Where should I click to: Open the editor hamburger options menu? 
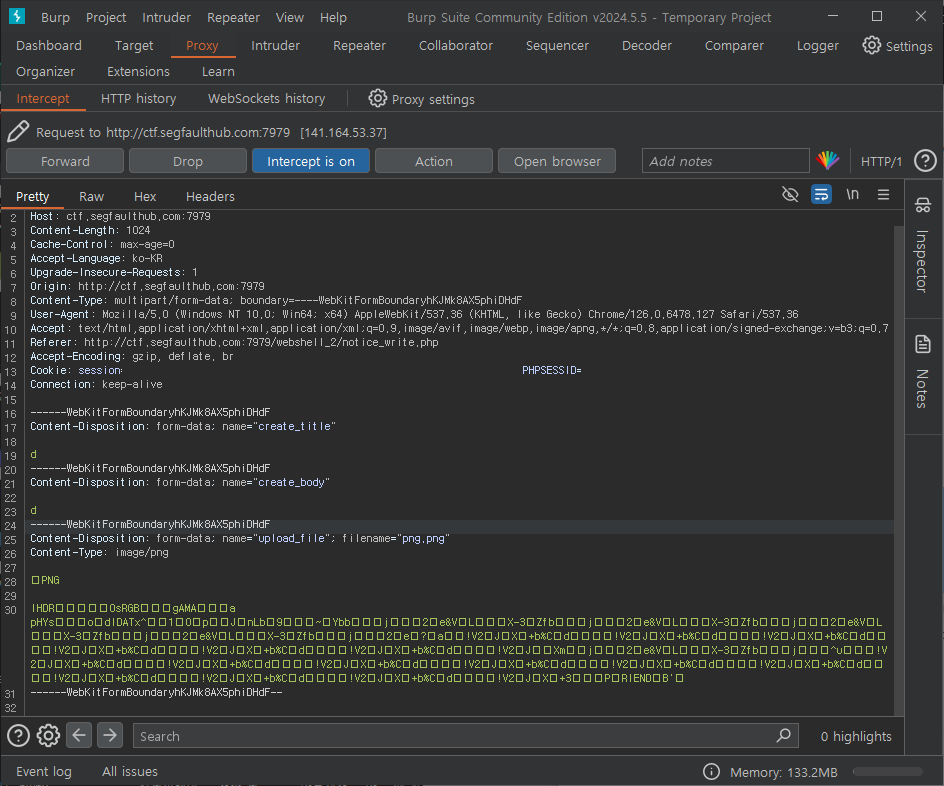coord(883,194)
